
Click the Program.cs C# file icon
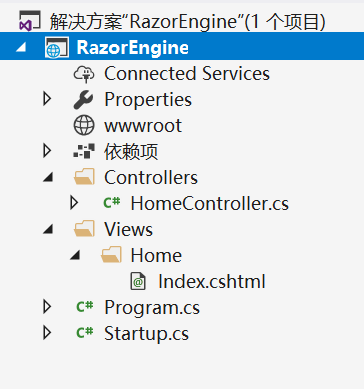pos(85,306)
